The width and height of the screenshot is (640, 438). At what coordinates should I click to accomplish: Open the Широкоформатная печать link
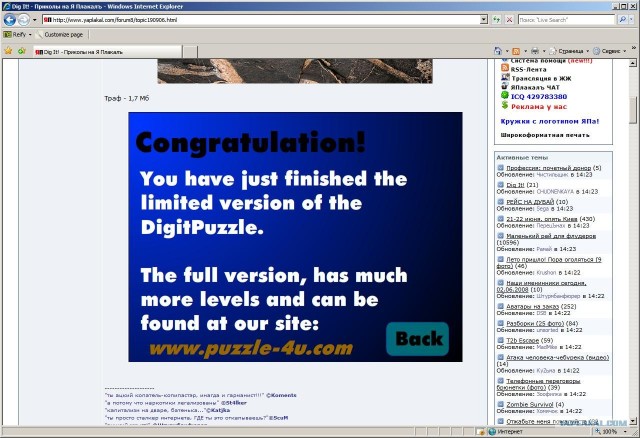(545, 135)
